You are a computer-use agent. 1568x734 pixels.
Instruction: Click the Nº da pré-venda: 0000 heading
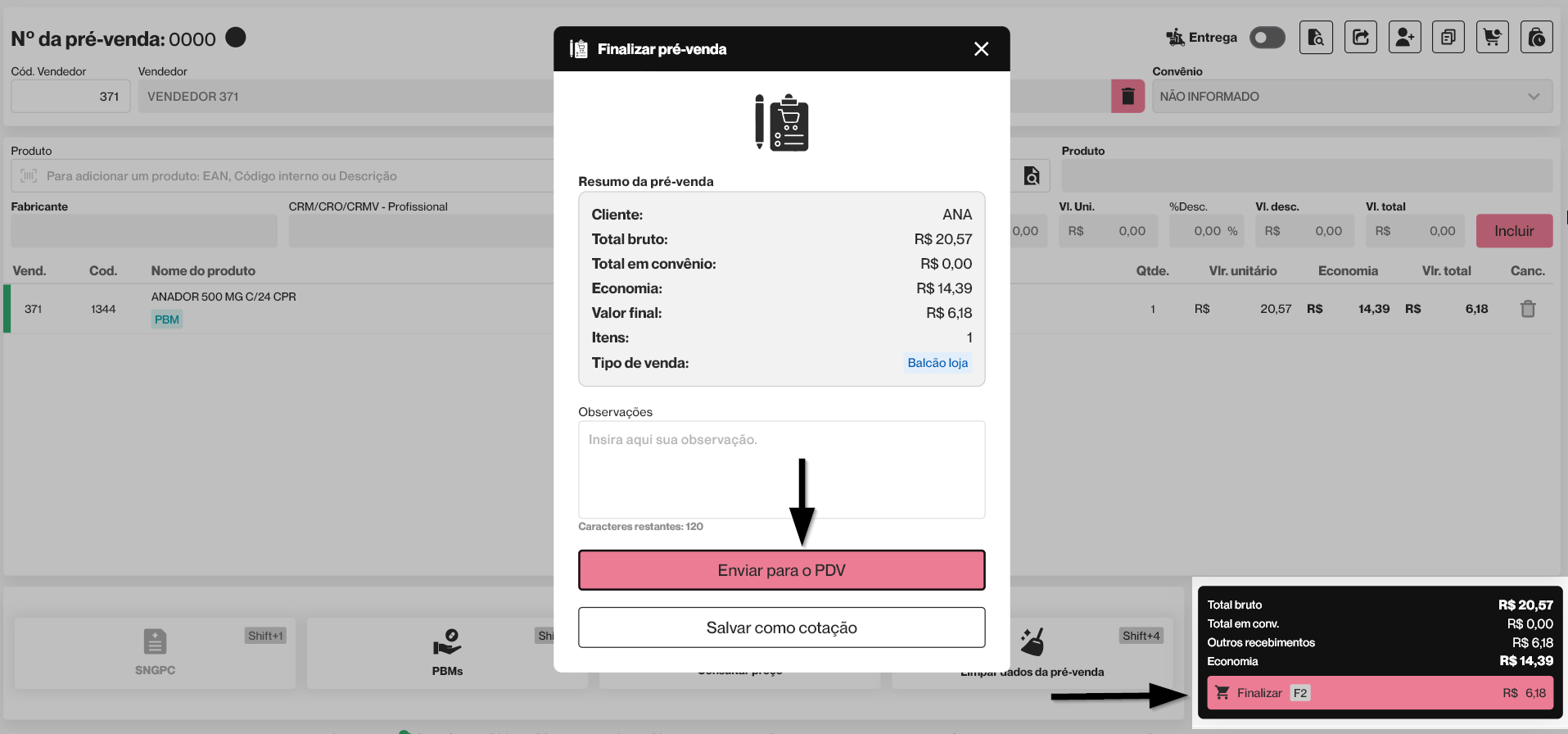[113, 39]
